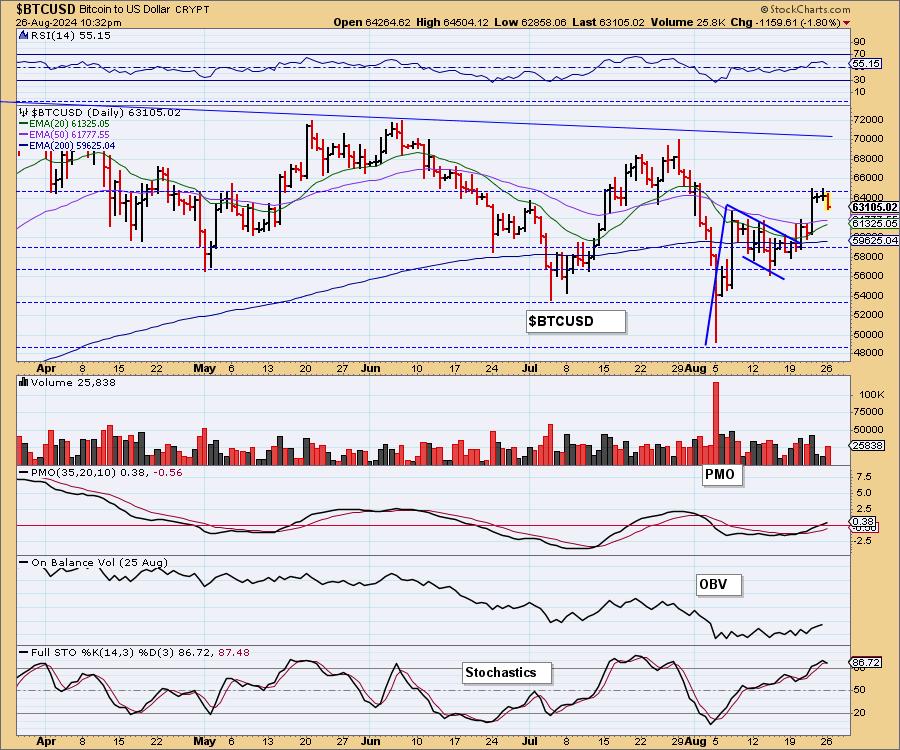Click the red down arrow after Chg value
Viewport: 900px width, 750px height.
(847, 23)
